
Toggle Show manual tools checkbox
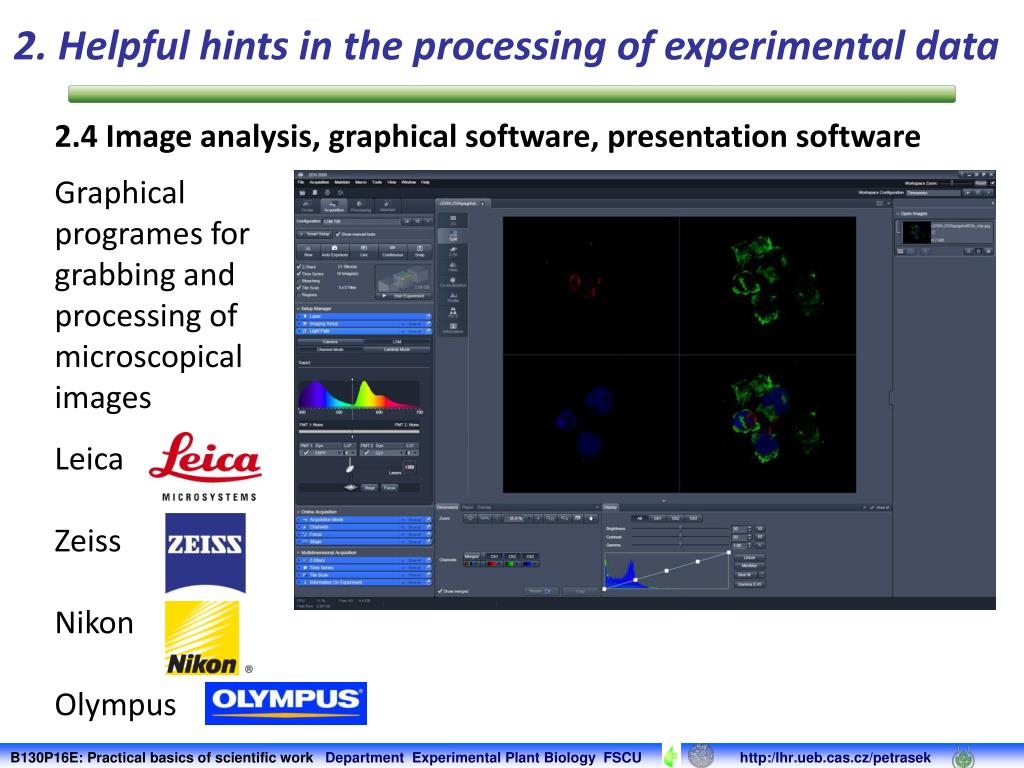(338, 234)
